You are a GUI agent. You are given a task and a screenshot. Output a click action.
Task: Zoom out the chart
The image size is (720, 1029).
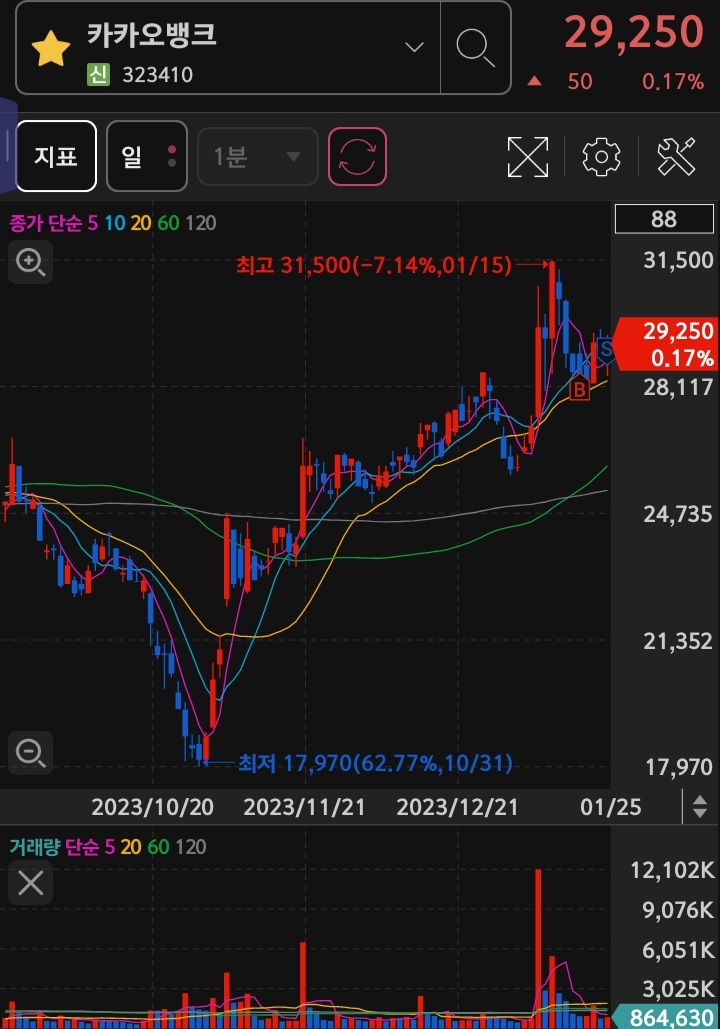[x=30, y=753]
